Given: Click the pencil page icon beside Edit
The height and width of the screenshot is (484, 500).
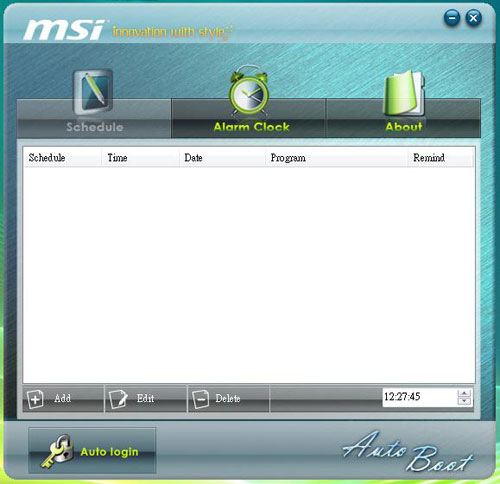Looking at the screenshot, I should (118, 399).
